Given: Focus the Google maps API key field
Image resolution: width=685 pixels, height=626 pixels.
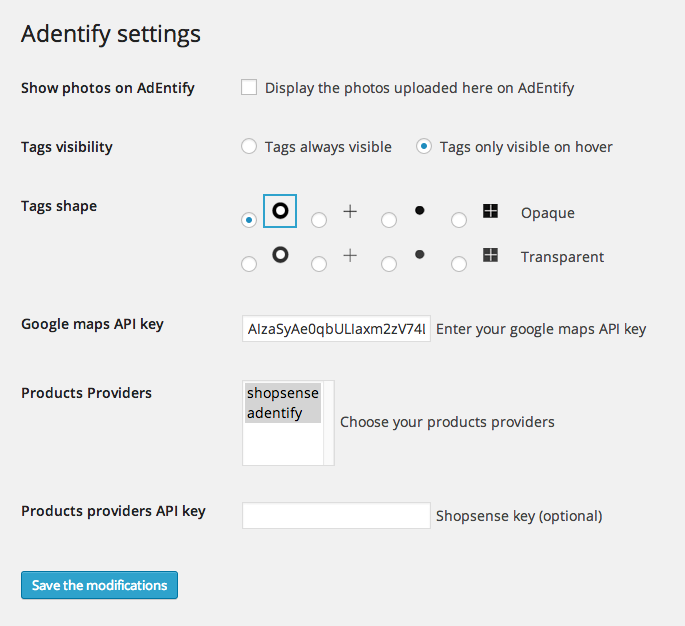Looking at the screenshot, I should [x=336, y=329].
